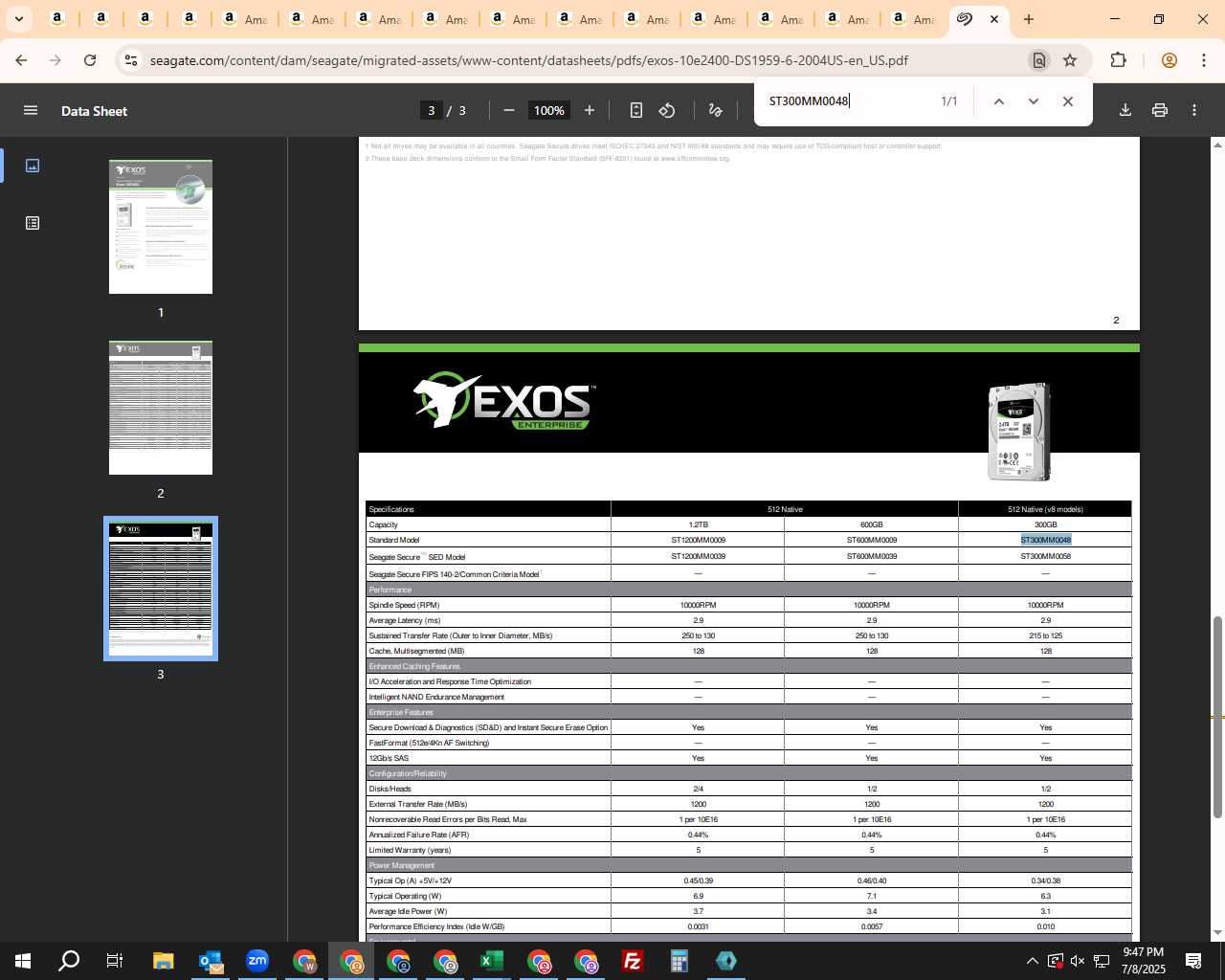Close the active PDF tab
This screenshot has height=980, width=1225.
(x=994, y=19)
